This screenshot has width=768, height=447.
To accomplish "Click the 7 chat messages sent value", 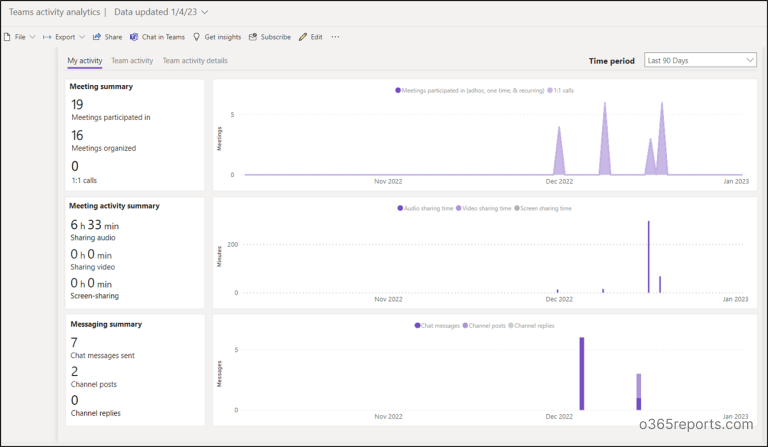I will 74,343.
